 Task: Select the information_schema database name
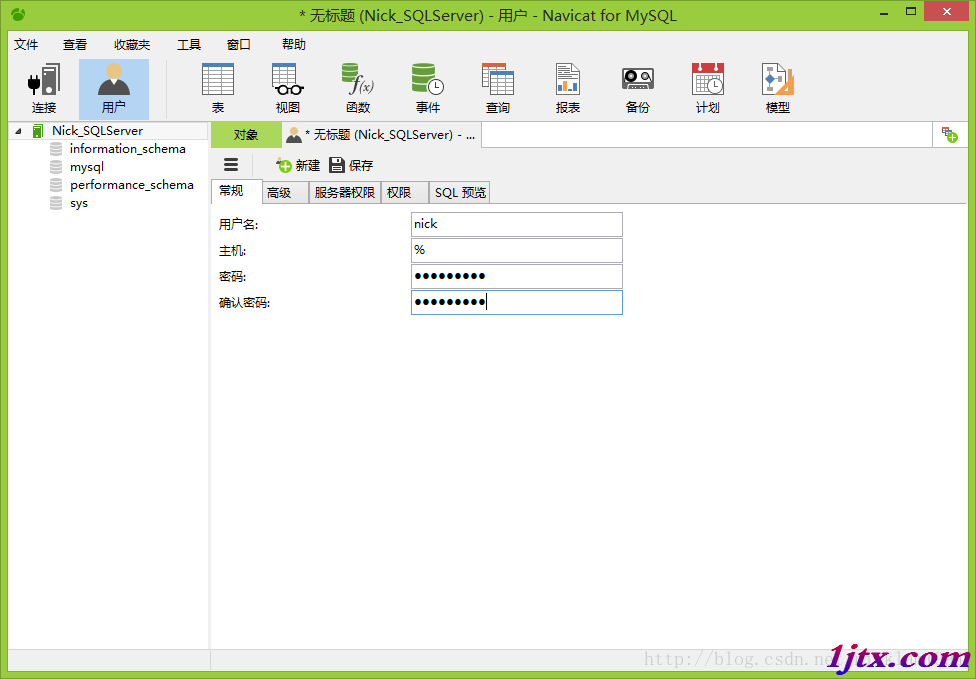pyautogui.click(x=128, y=149)
